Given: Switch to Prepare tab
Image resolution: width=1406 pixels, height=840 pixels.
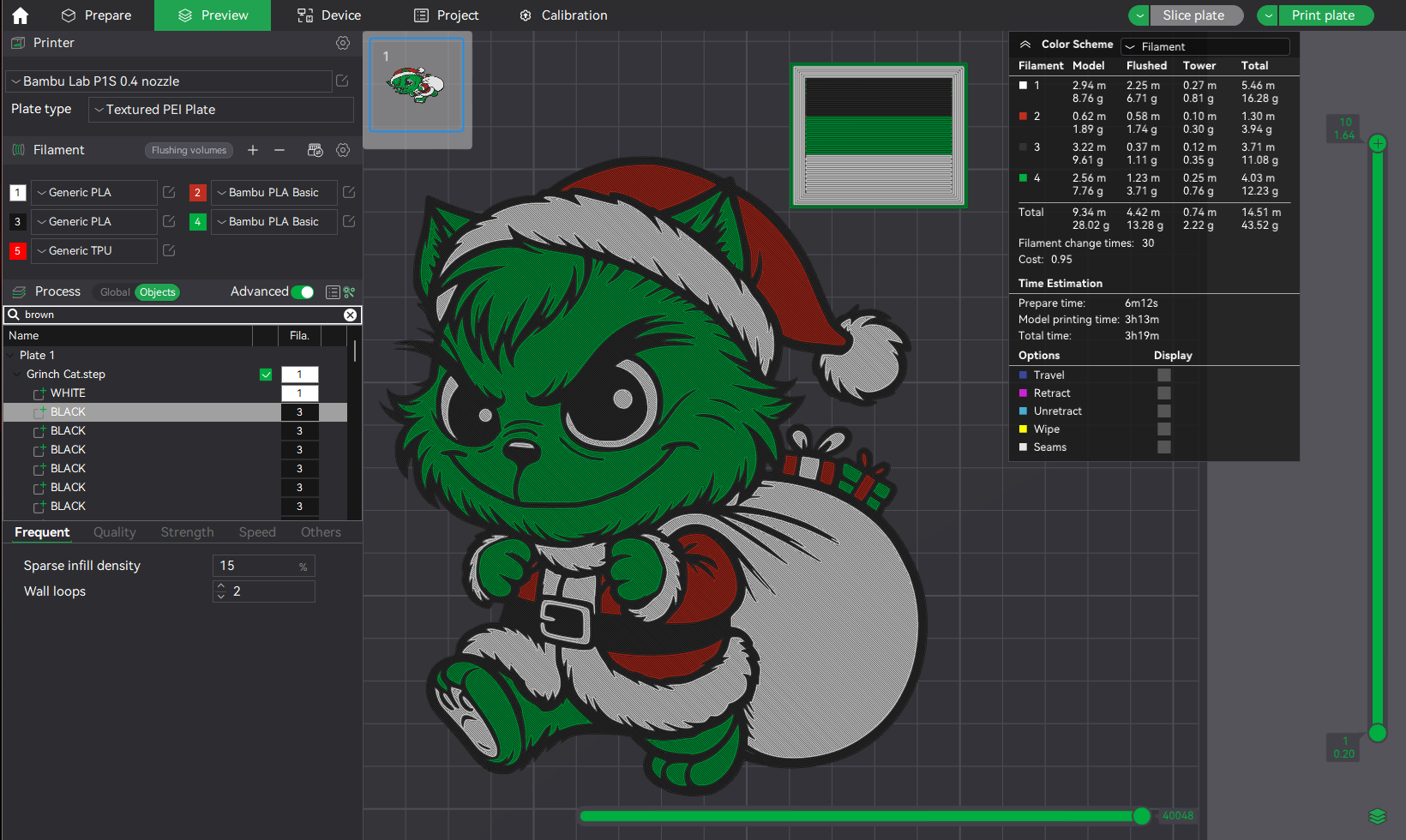Looking at the screenshot, I should [96, 15].
